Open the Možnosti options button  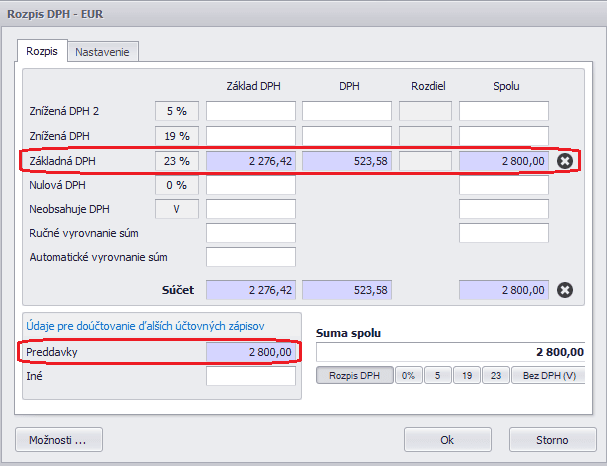[x=59, y=440]
